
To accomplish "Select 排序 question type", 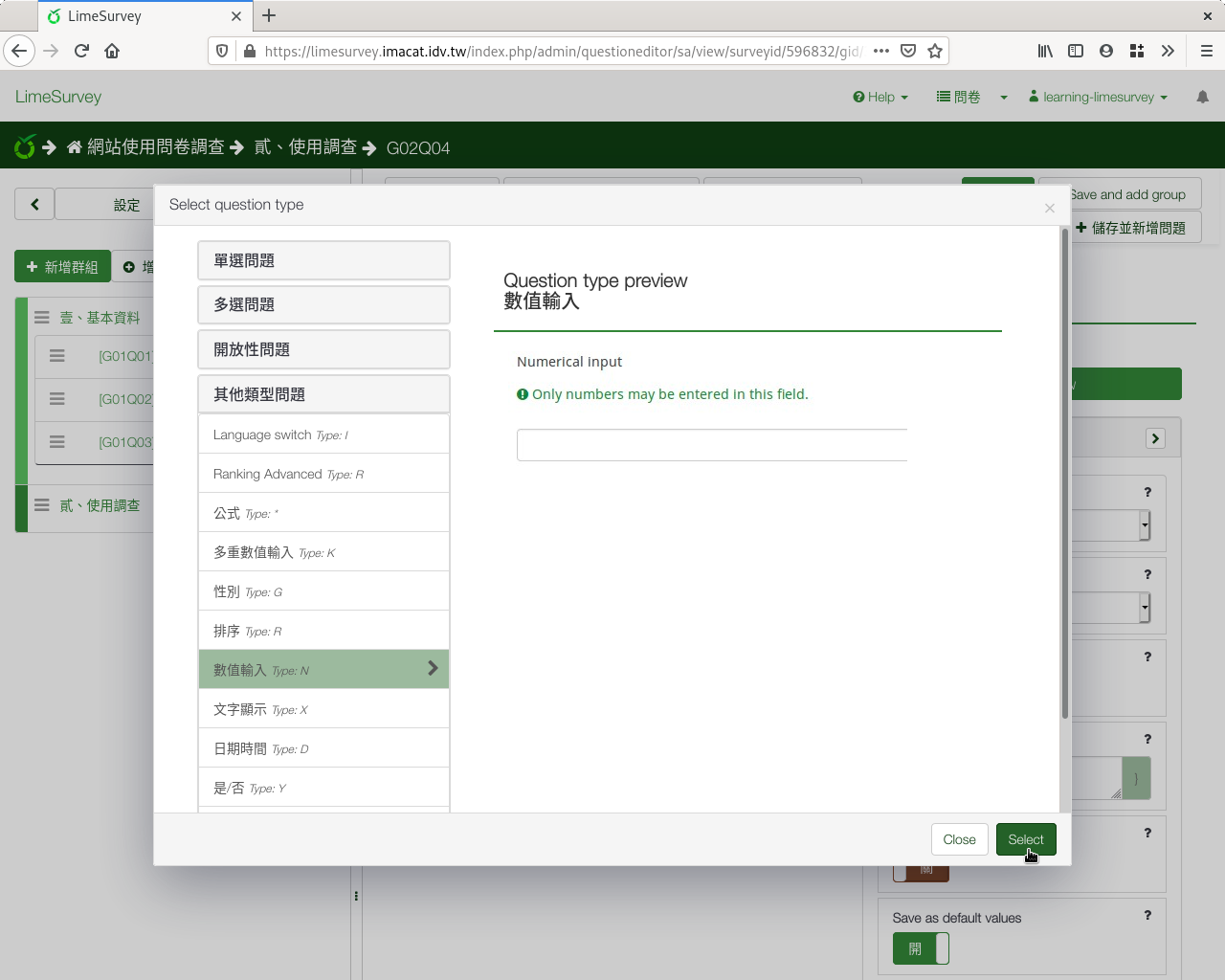I will (x=323, y=631).
